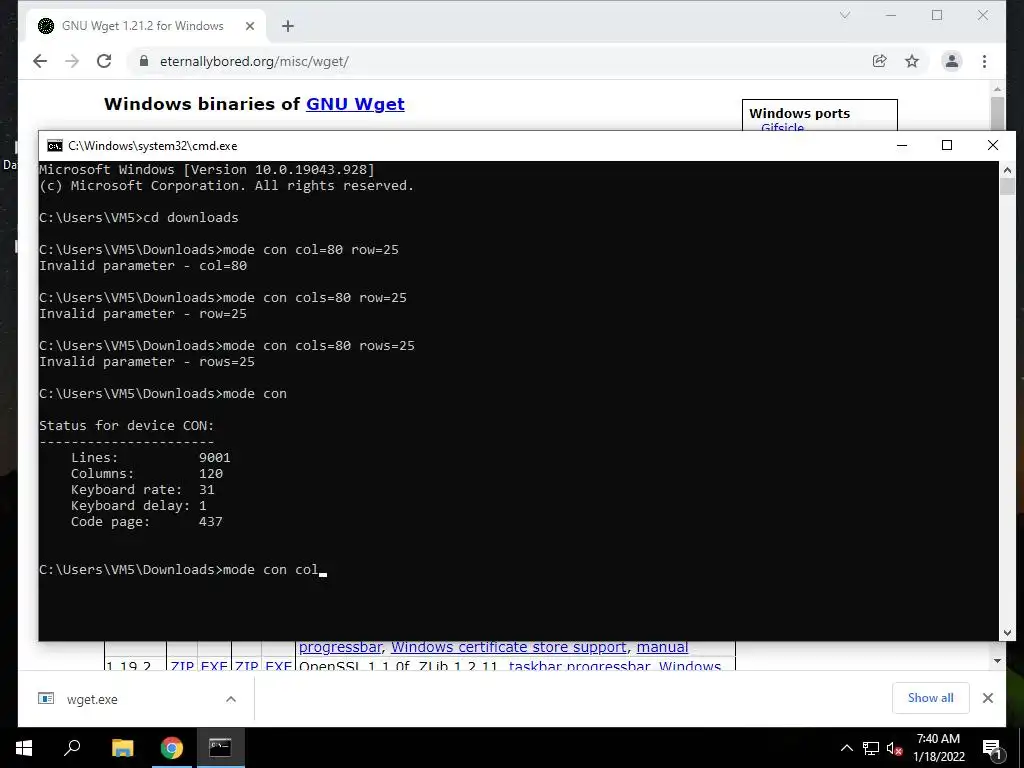Open taskbar search
This screenshot has height=768, width=1024.
(72, 748)
